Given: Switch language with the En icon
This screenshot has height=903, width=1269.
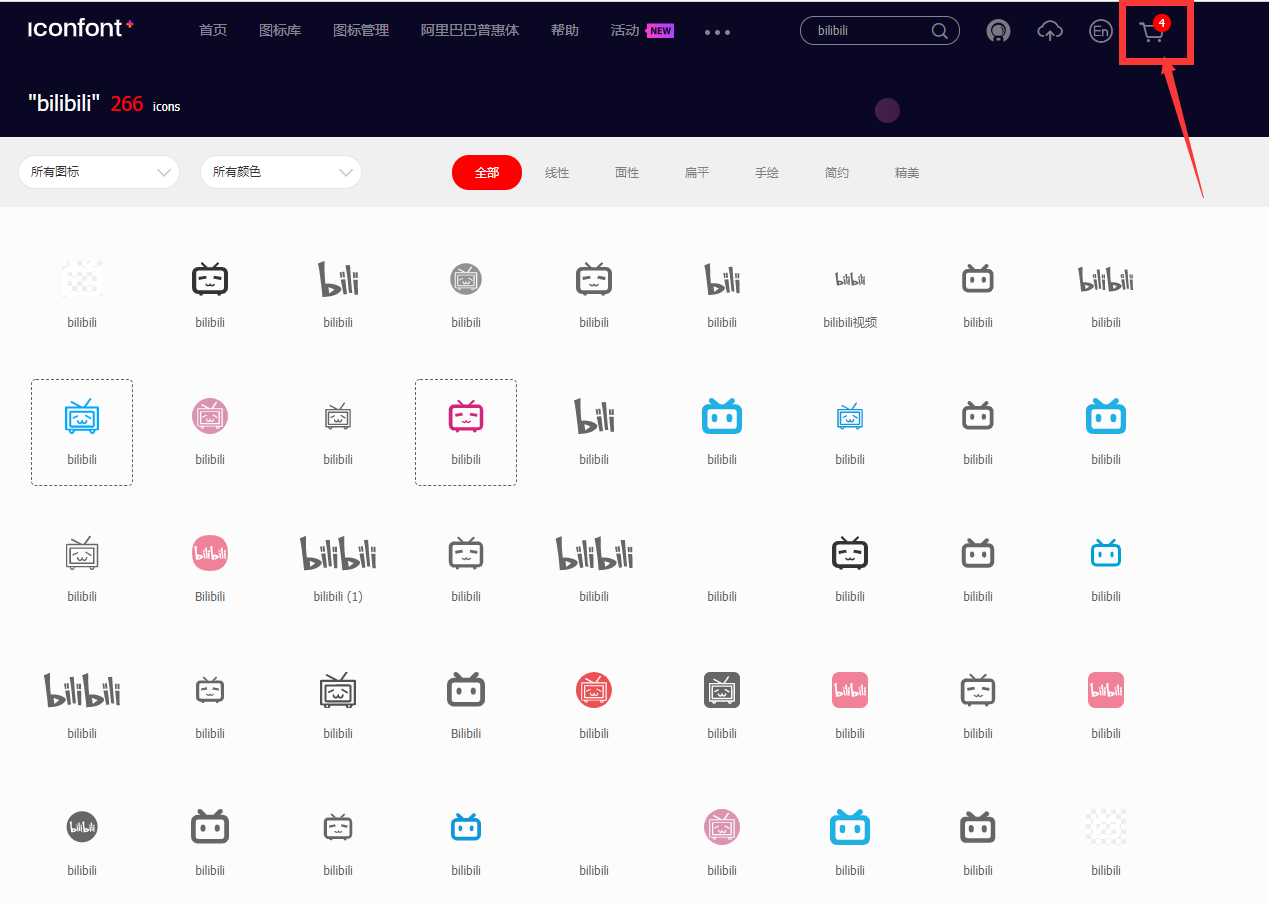Looking at the screenshot, I should point(1100,31).
